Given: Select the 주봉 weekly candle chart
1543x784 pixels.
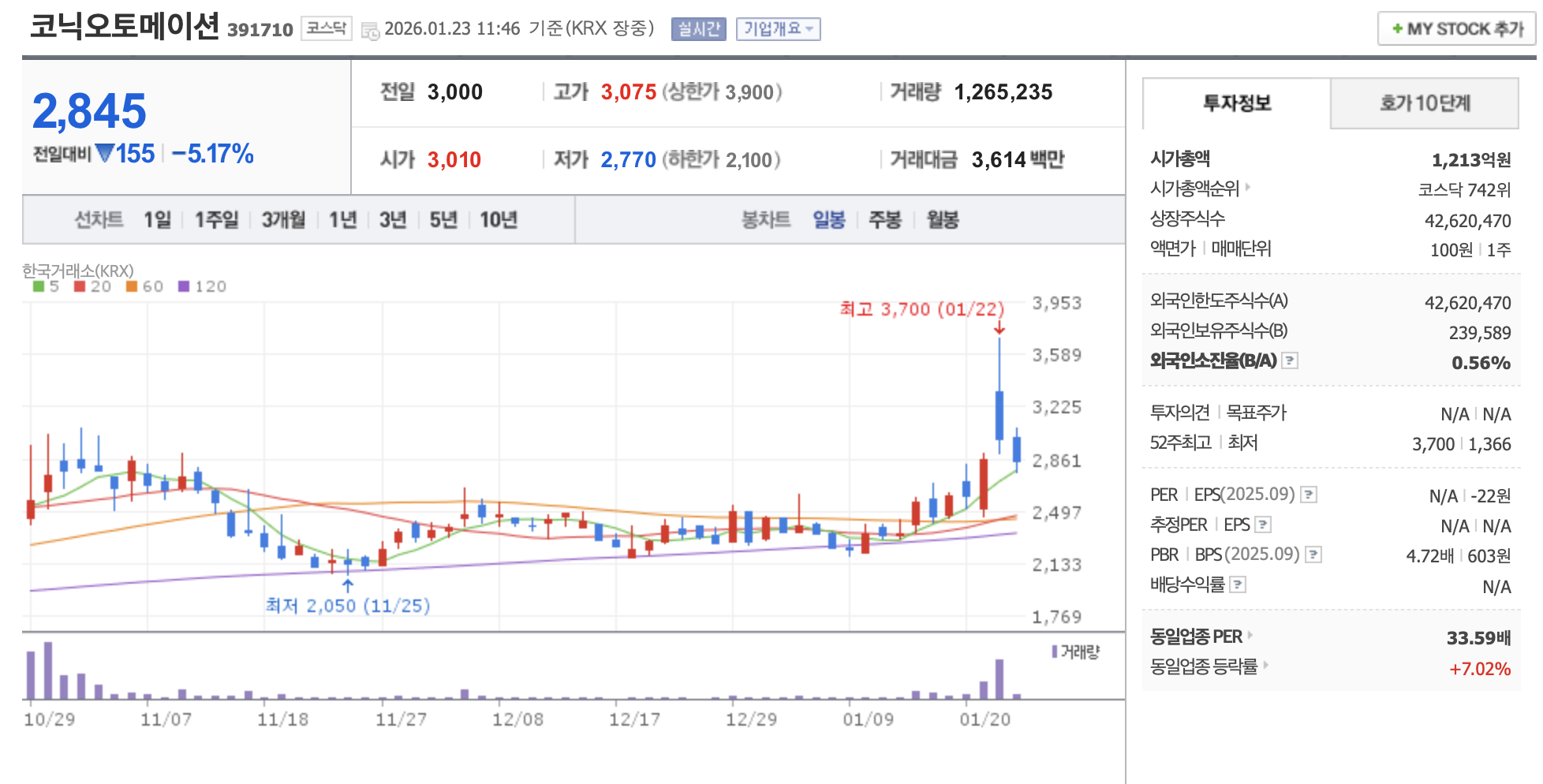Looking at the screenshot, I should click(885, 220).
